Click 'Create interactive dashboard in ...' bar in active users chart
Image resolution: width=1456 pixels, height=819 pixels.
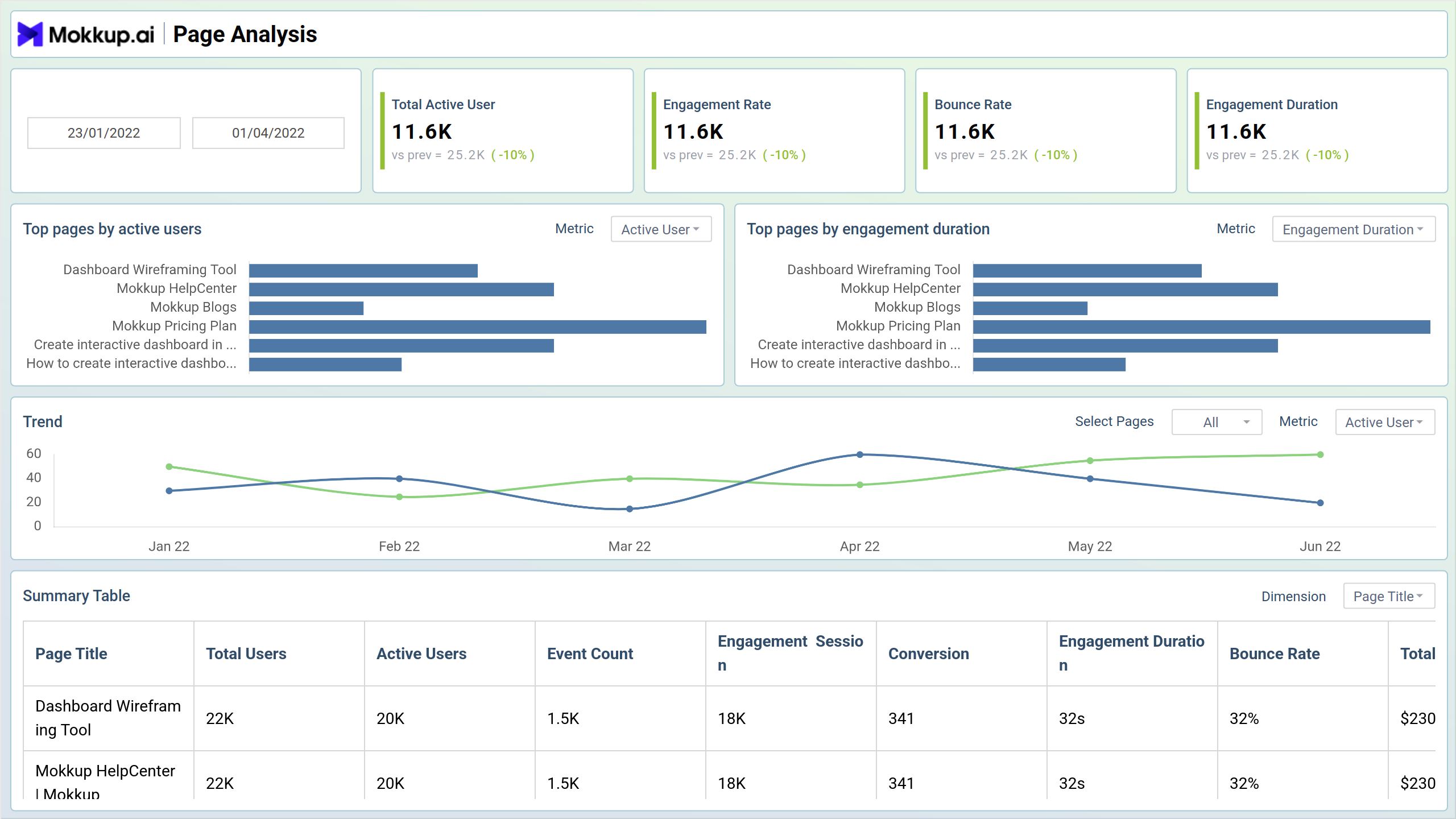tap(402, 346)
